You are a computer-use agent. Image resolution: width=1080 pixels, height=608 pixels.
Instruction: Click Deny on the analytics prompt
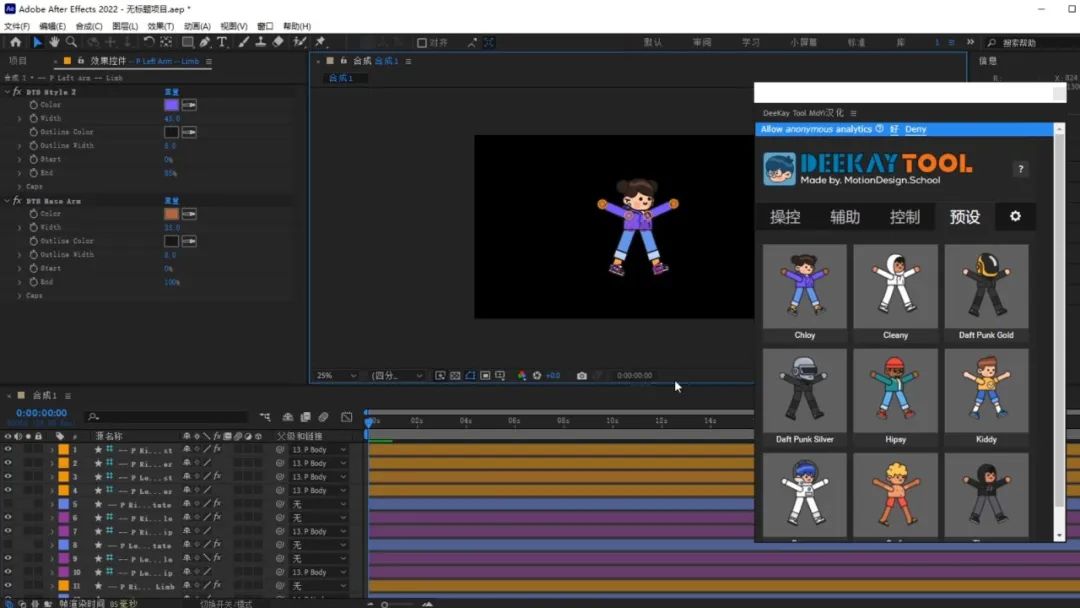tap(915, 129)
